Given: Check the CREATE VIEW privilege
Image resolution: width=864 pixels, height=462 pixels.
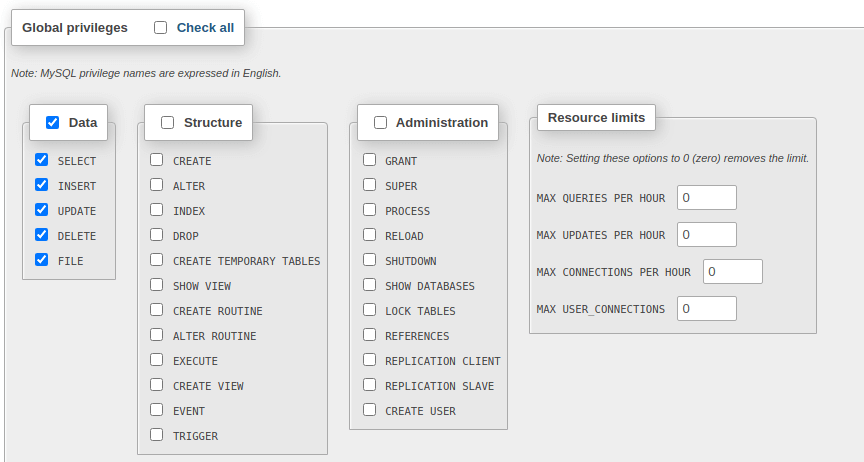Looking at the screenshot, I should coord(156,385).
